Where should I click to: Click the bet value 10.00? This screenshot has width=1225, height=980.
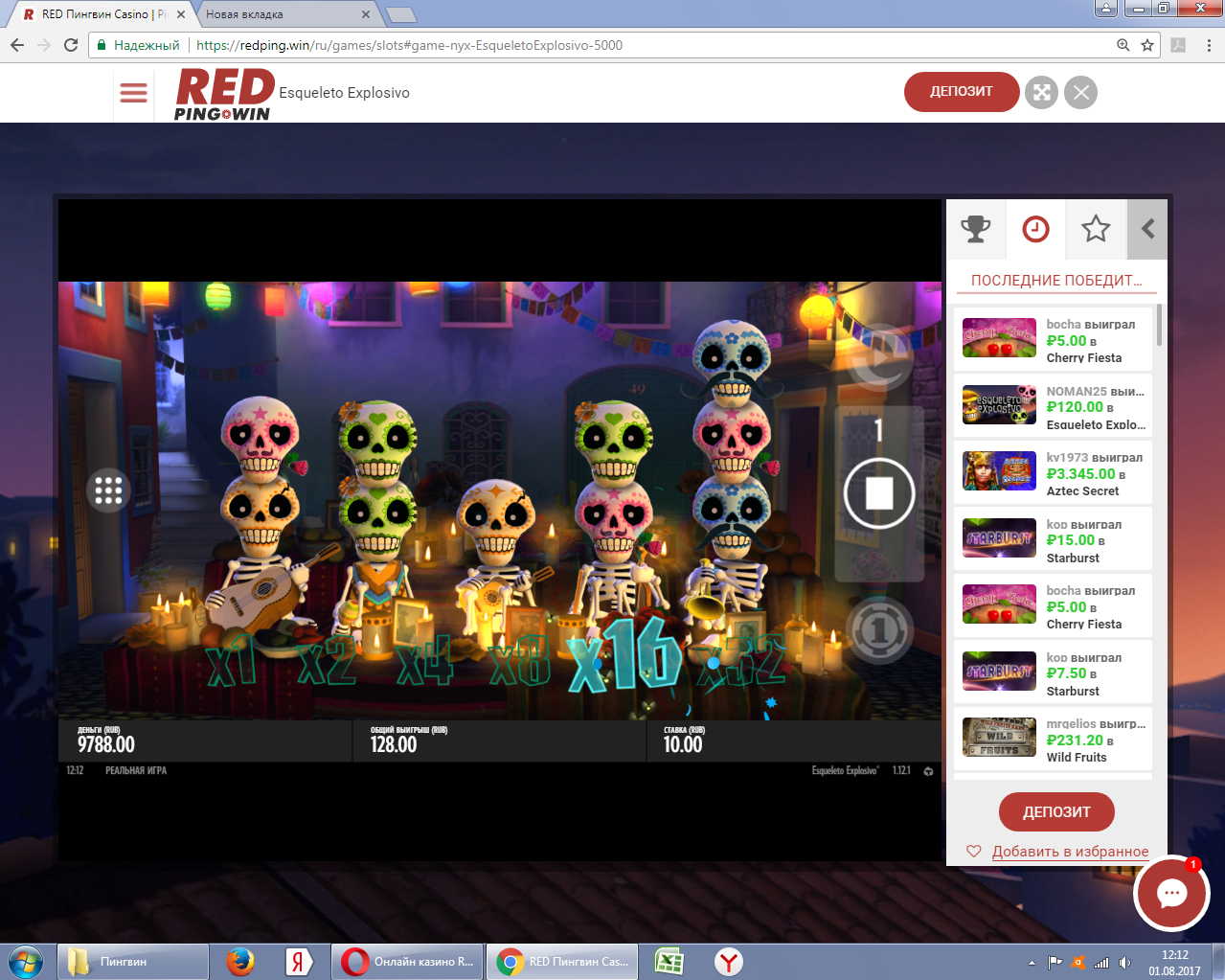click(x=683, y=744)
